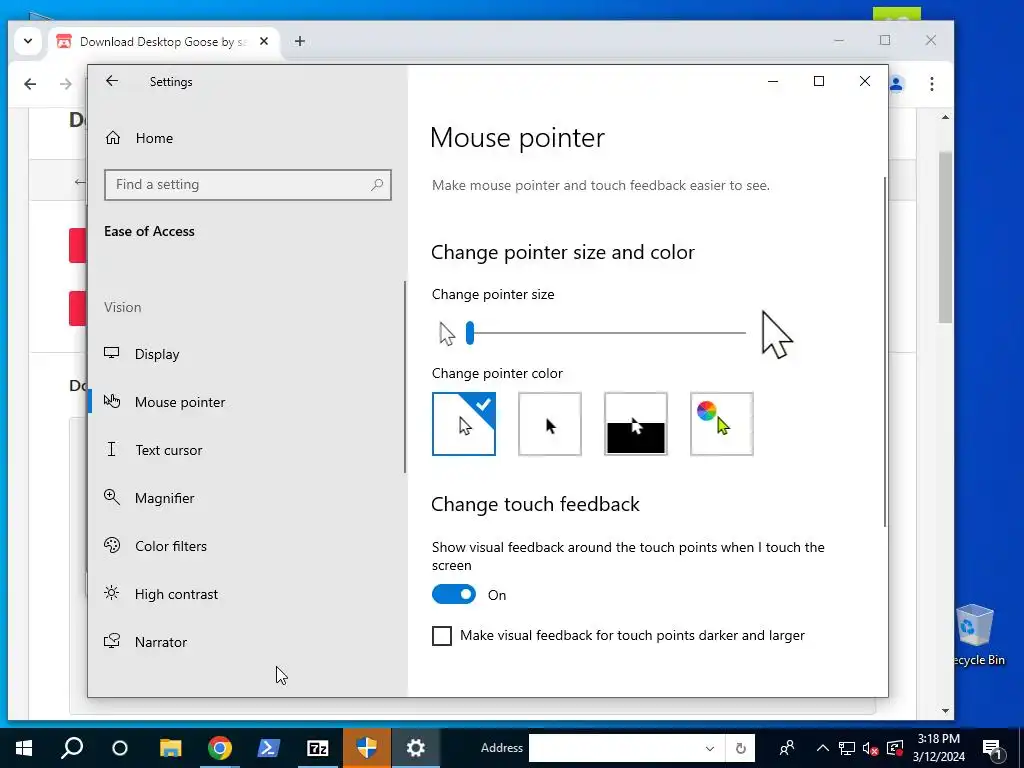Open Cortana circle on taskbar

point(120,748)
